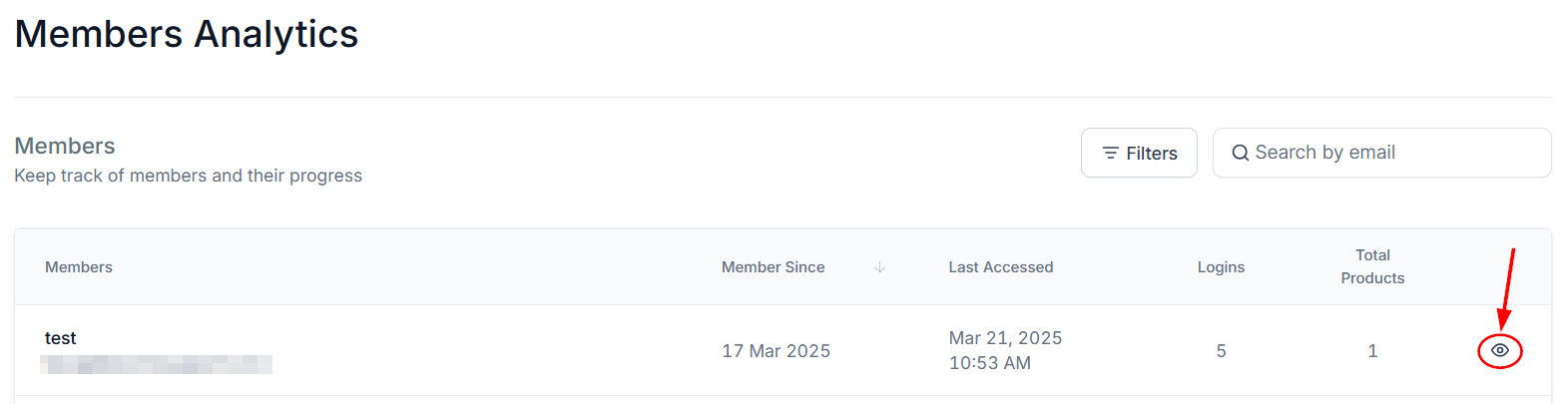Click the Members section heading
The image size is (1568, 404).
point(65,146)
